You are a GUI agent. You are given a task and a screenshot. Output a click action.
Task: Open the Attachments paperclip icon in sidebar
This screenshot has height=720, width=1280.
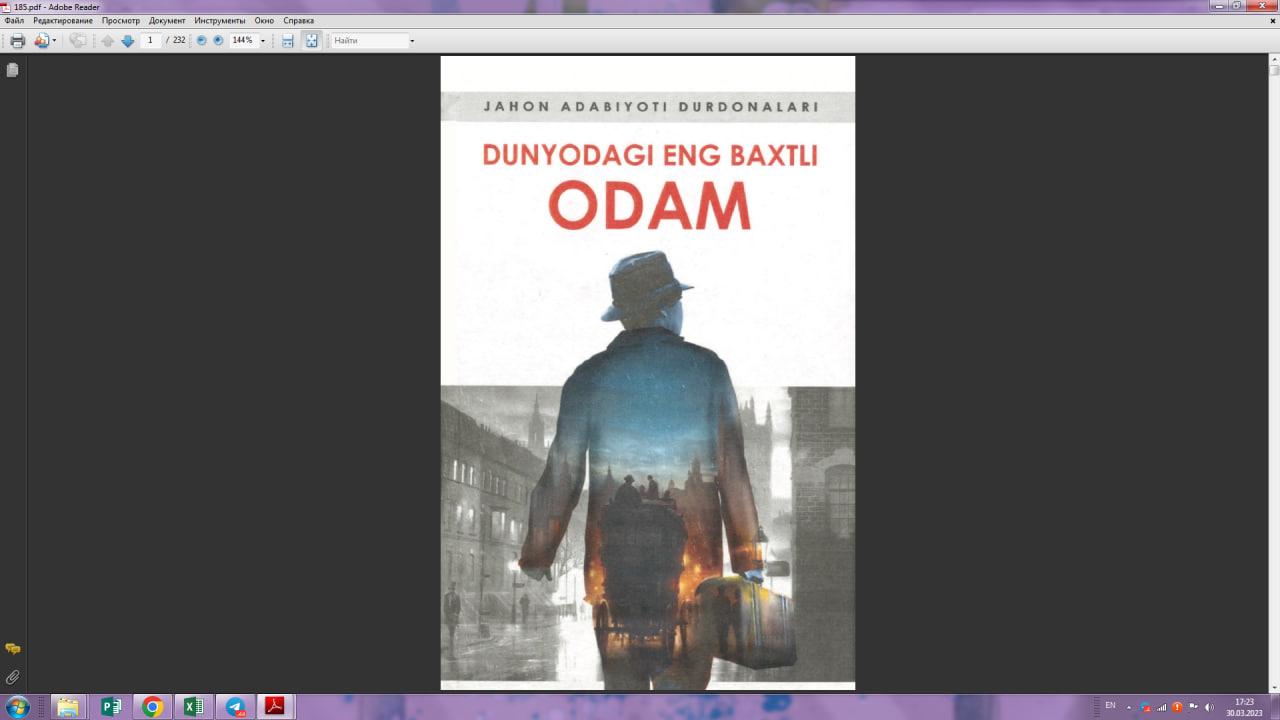[x=11, y=676]
